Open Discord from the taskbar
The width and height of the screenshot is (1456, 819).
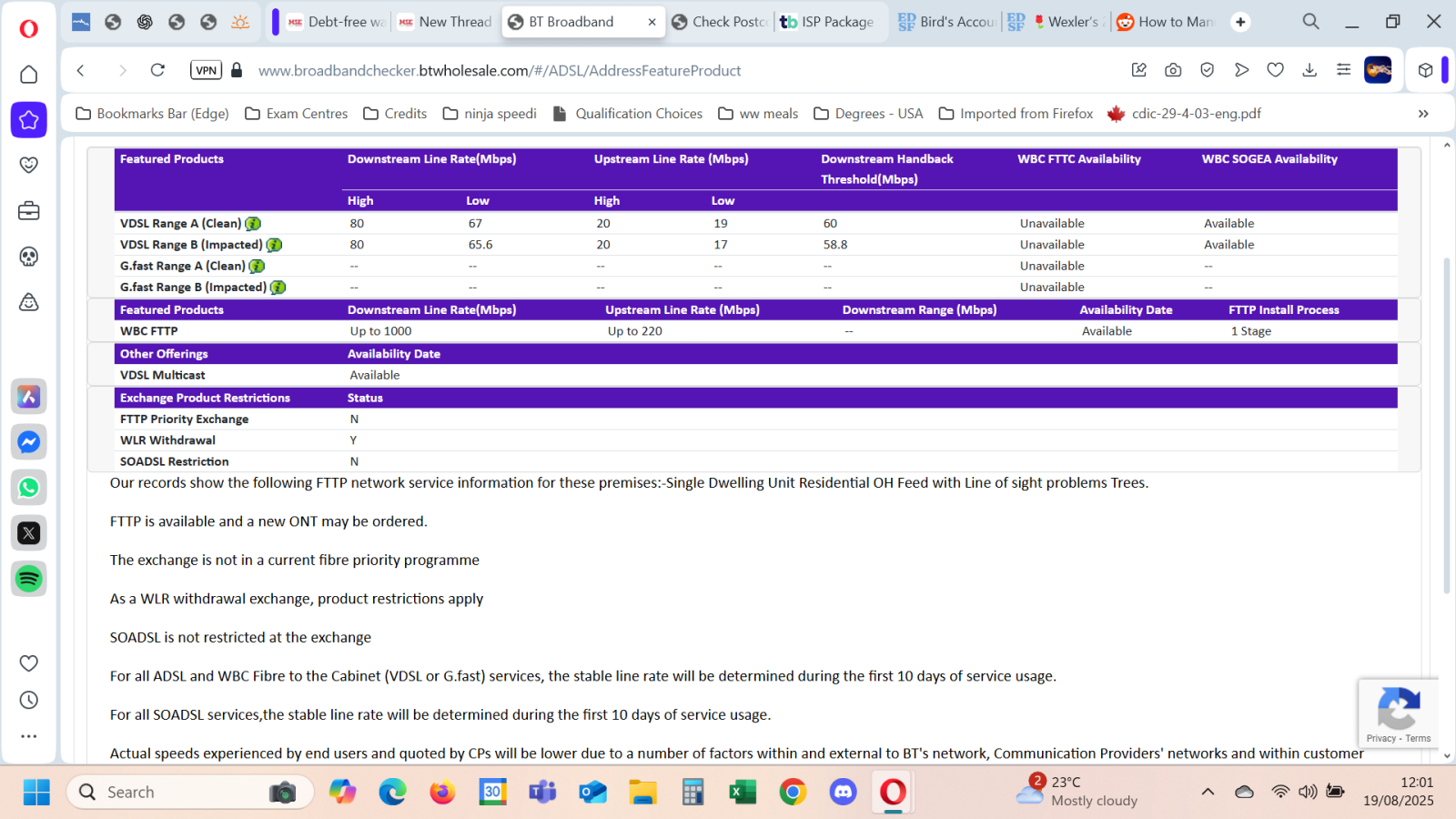coord(843,792)
